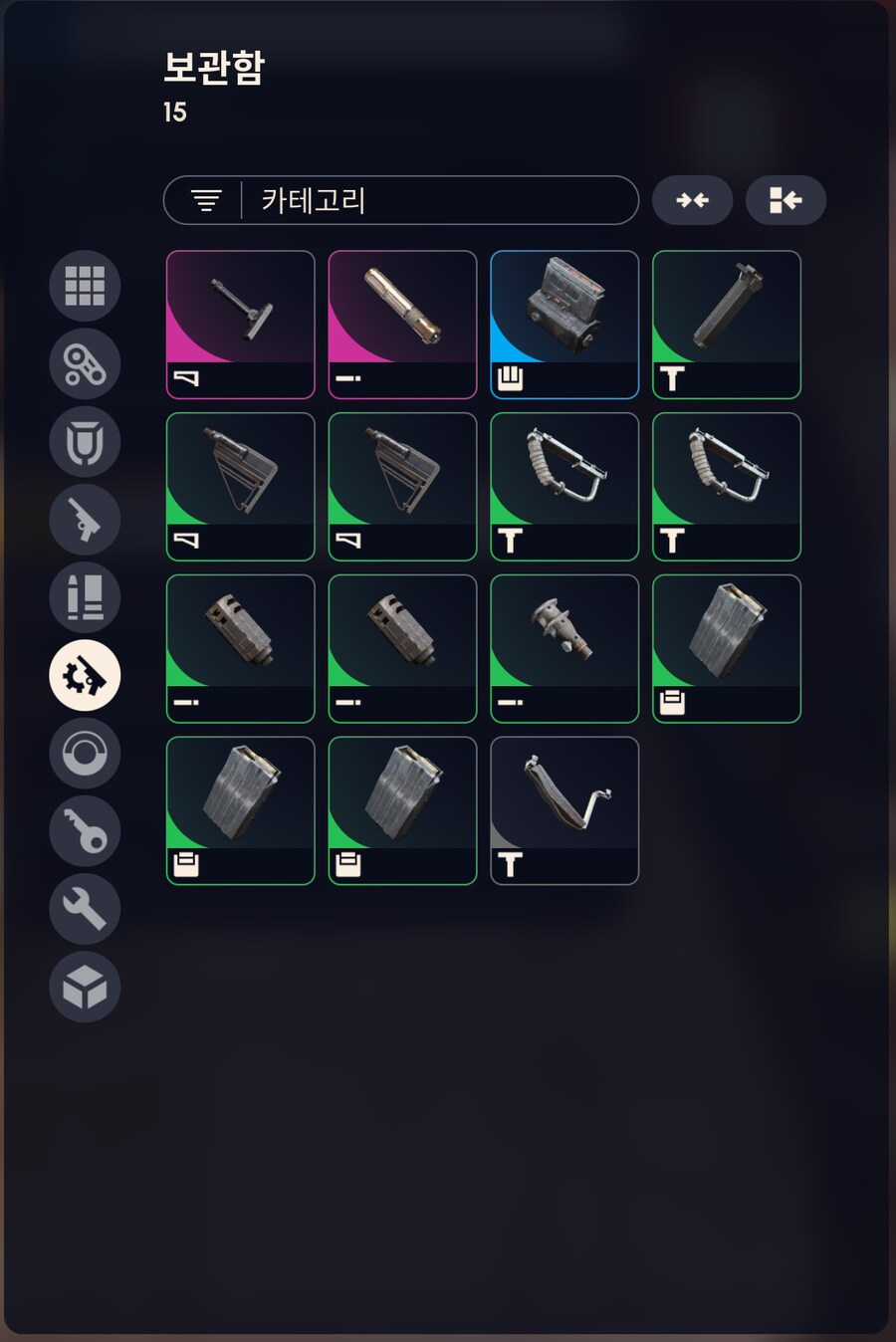Filter by weapons pistol icon
Image resolution: width=896 pixels, height=1342 pixels.
click(85, 520)
